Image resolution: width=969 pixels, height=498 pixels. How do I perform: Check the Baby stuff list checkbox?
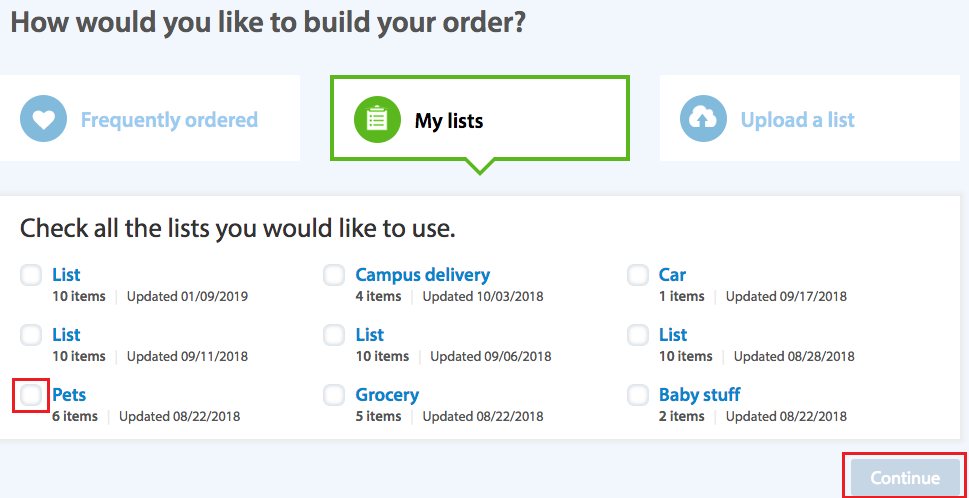pyautogui.click(x=638, y=395)
